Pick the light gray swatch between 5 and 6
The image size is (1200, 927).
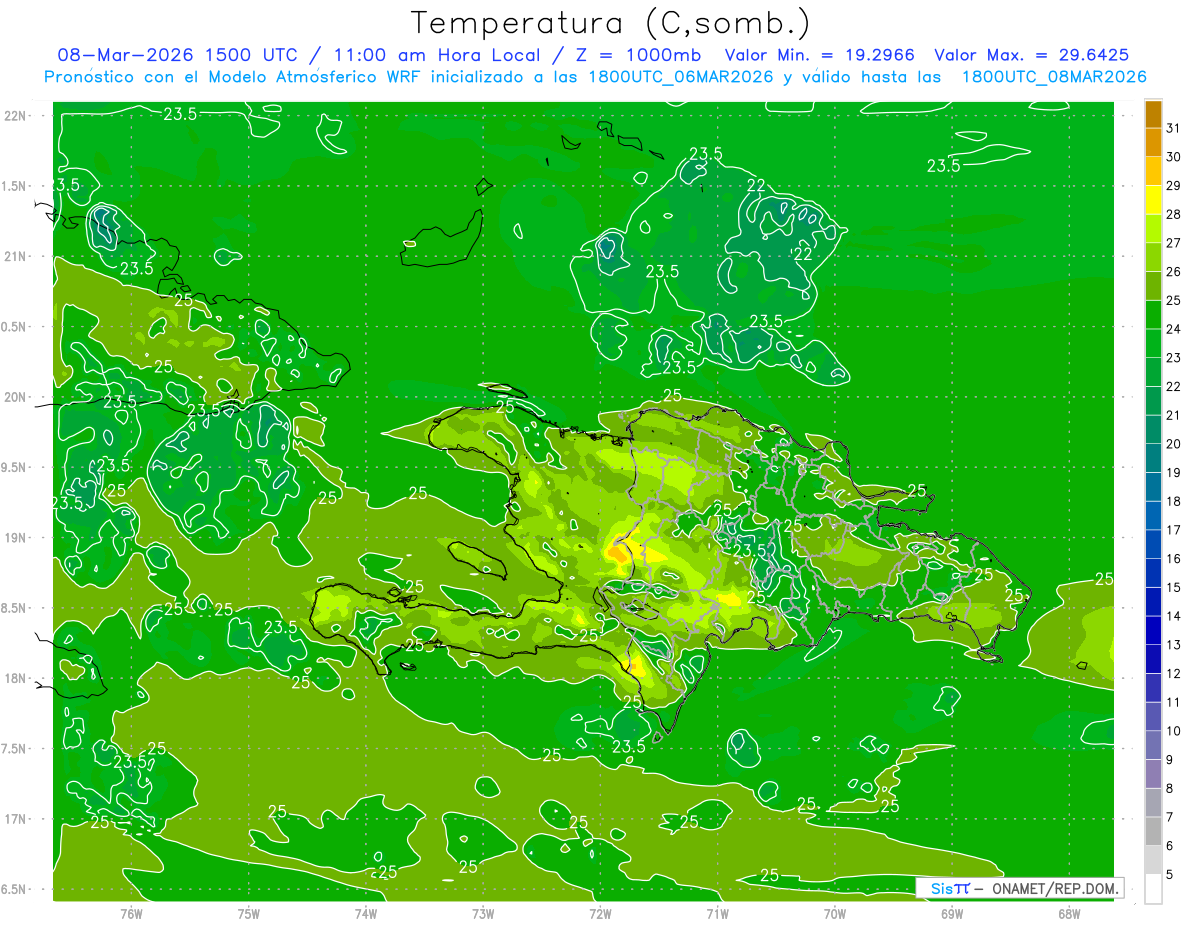click(x=1153, y=860)
